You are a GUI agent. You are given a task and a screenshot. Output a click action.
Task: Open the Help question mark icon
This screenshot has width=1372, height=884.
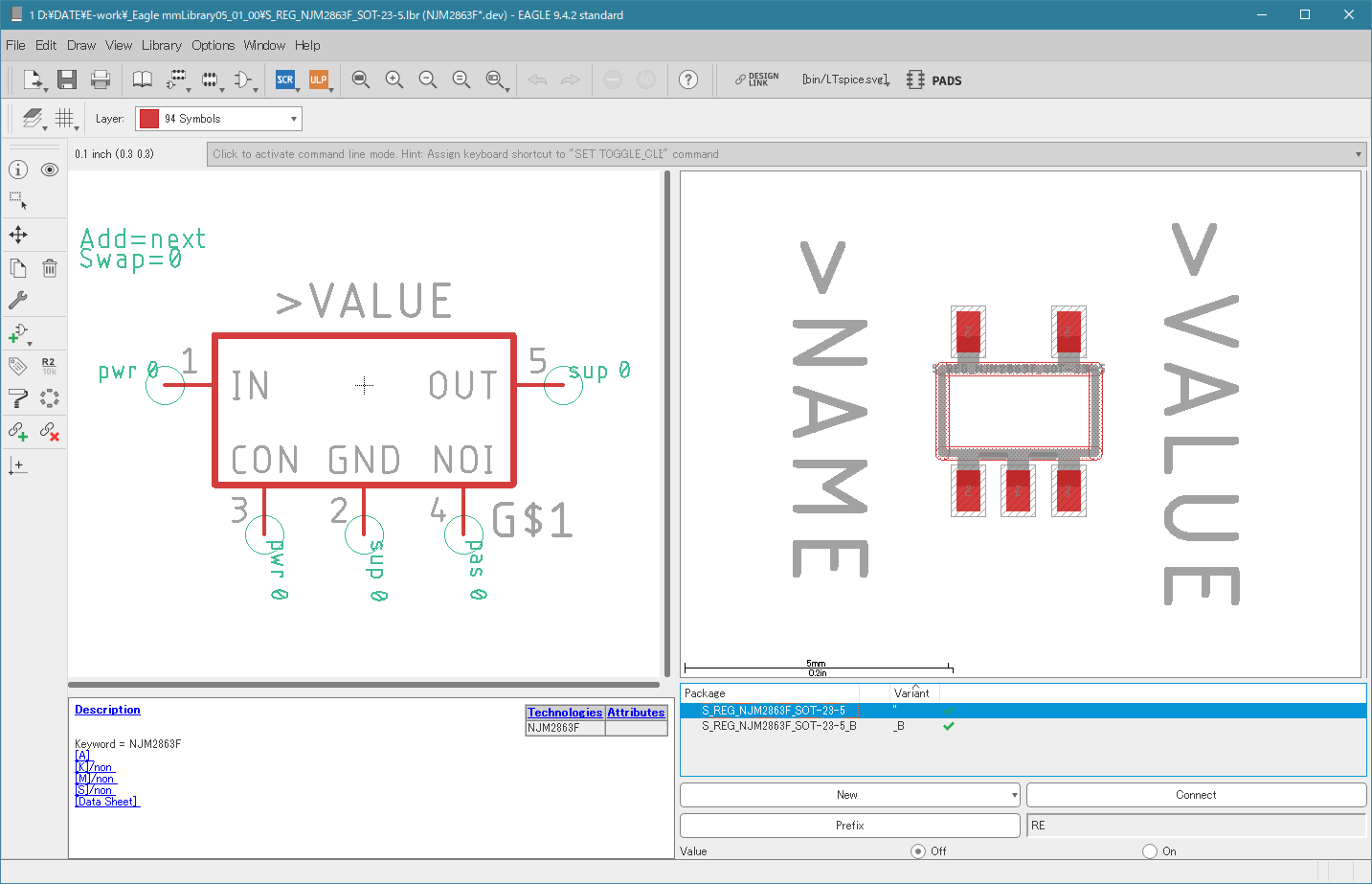(688, 79)
